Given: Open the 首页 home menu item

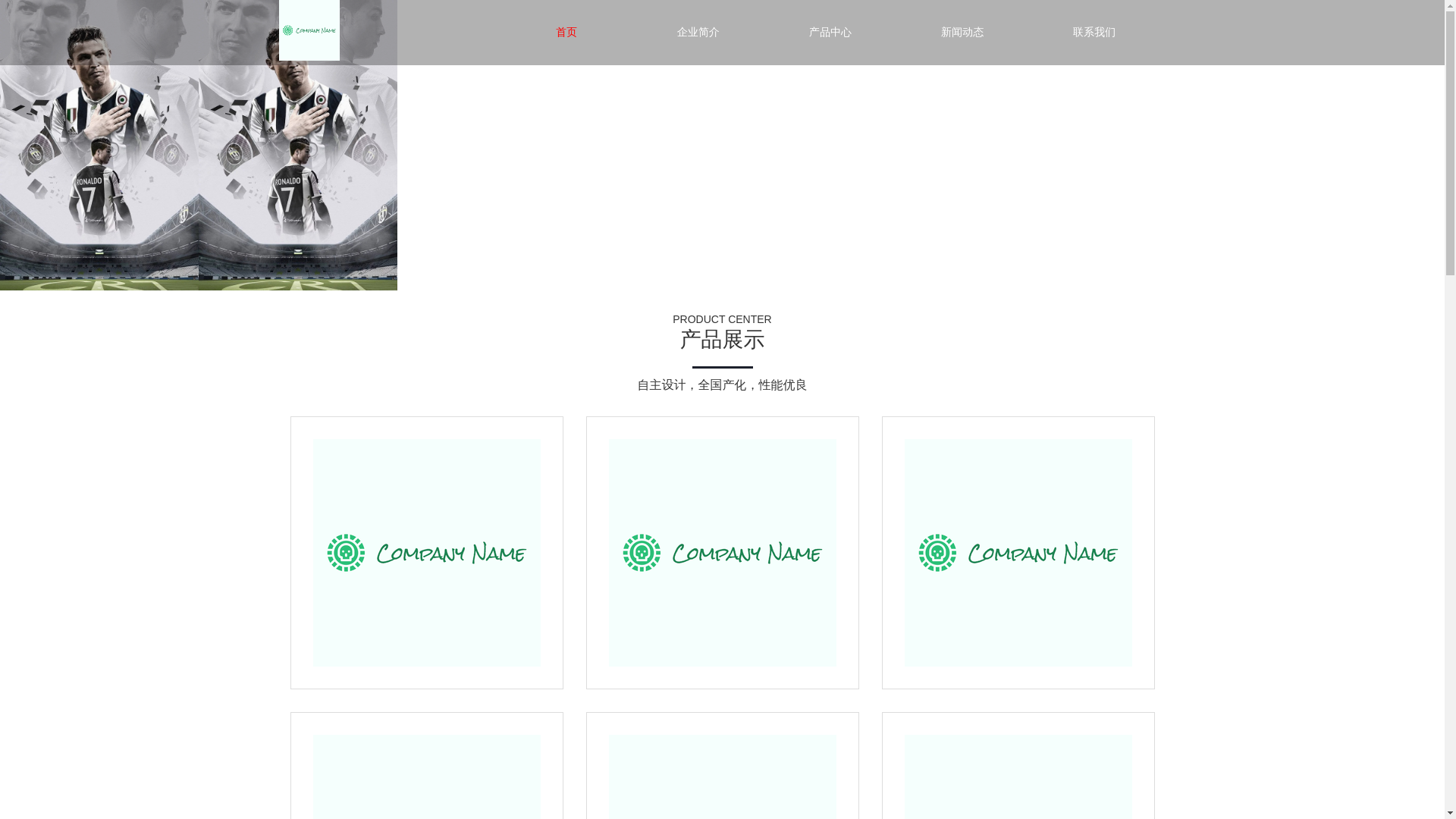Looking at the screenshot, I should [x=566, y=33].
